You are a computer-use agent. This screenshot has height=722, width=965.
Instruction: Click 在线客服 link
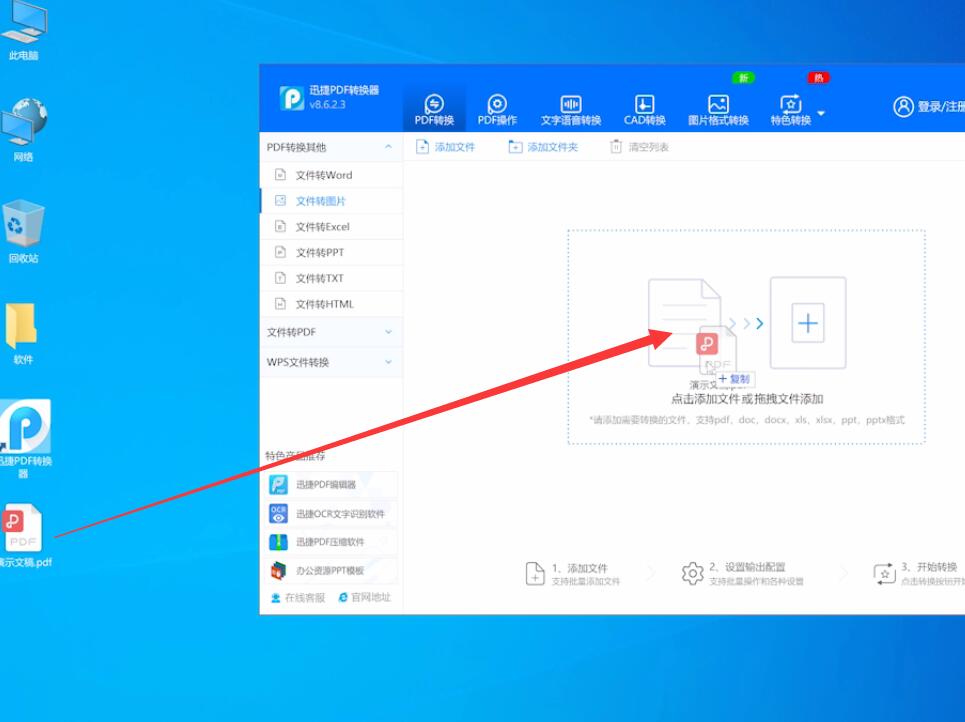click(298, 598)
